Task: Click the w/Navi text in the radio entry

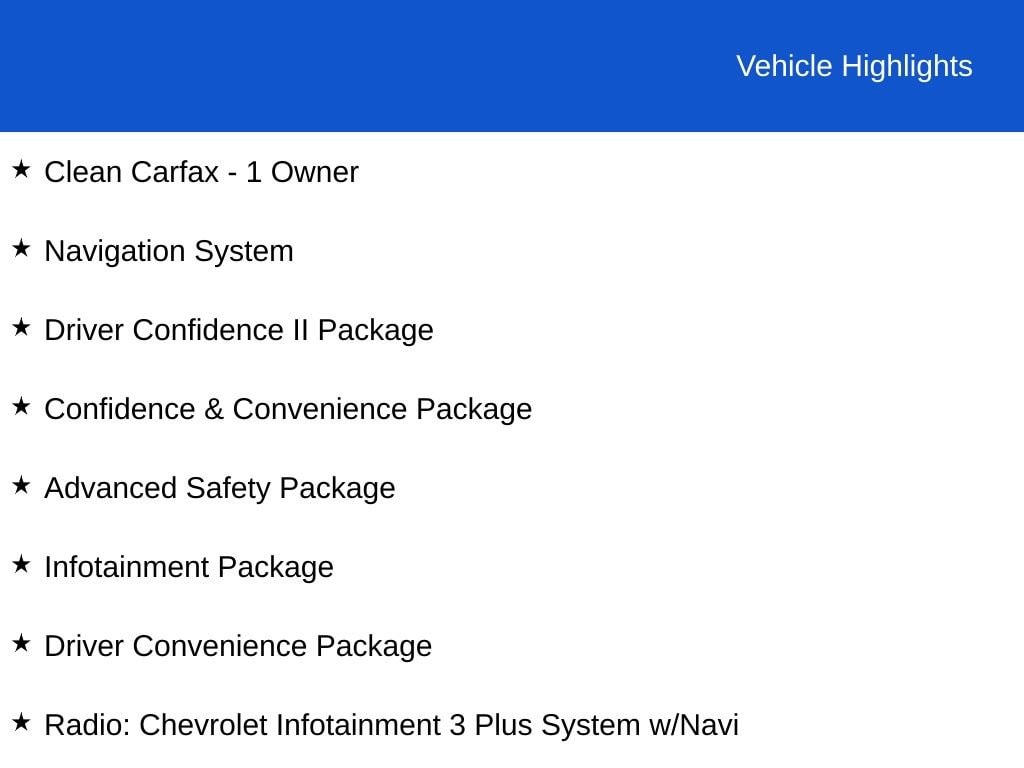Action: (x=694, y=726)
